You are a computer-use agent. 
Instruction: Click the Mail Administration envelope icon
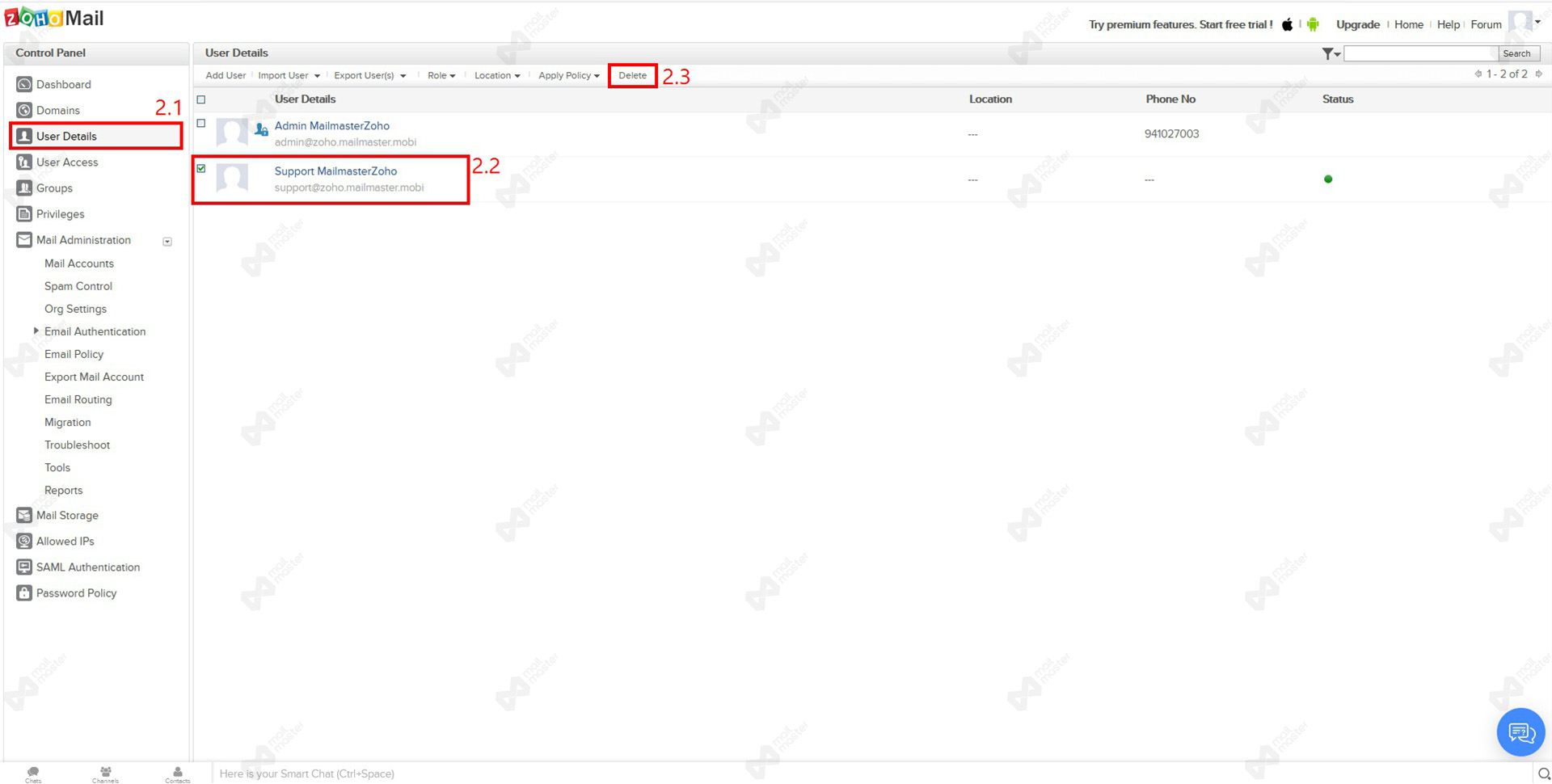(24, 239)
